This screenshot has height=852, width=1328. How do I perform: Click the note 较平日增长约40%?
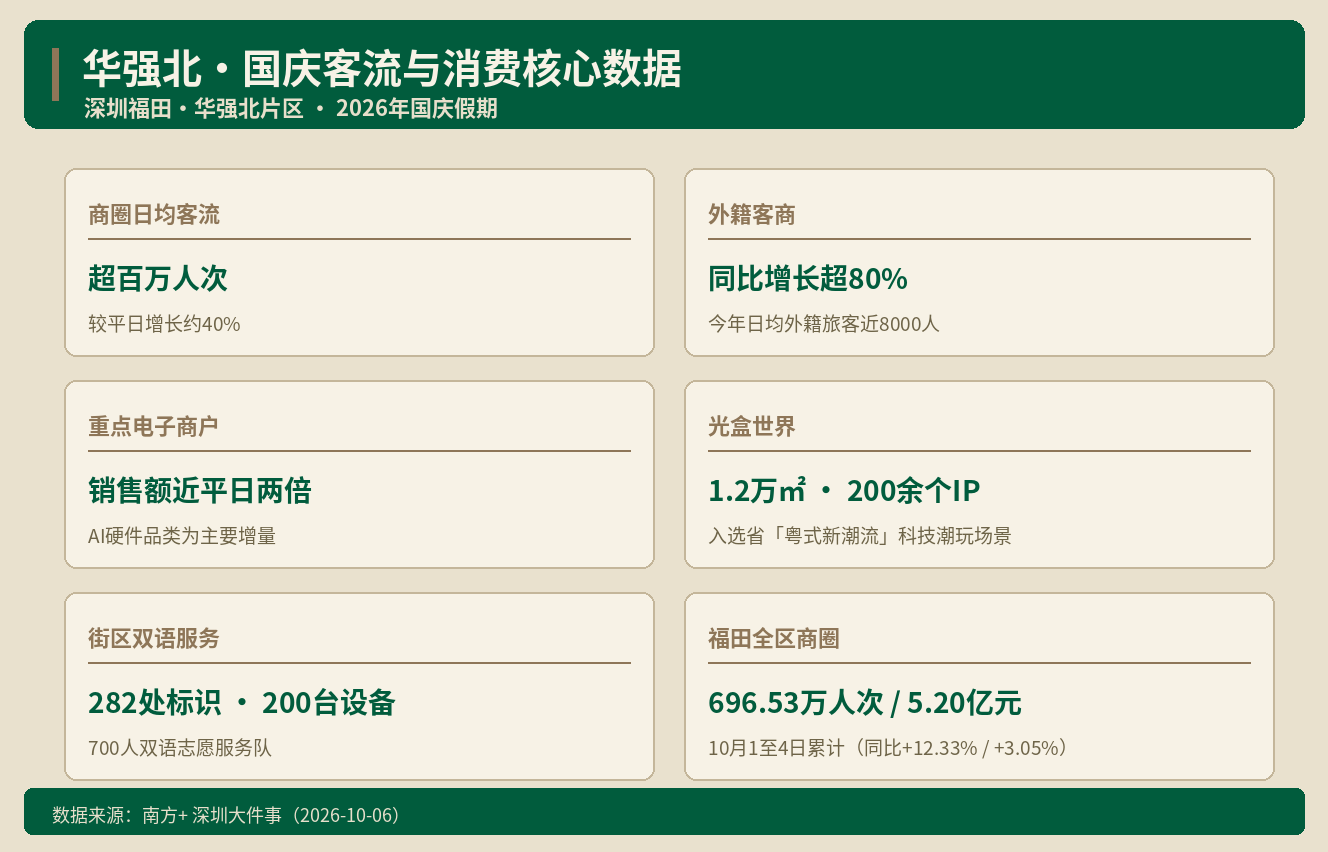[x=164, y=324]
